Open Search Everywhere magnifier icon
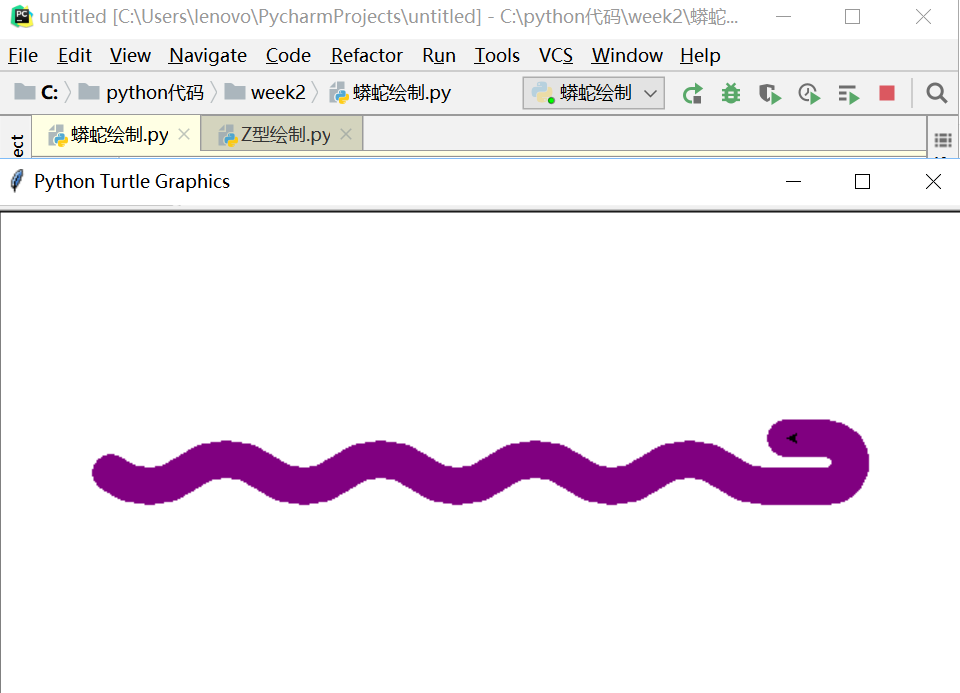 coord(936,93)
